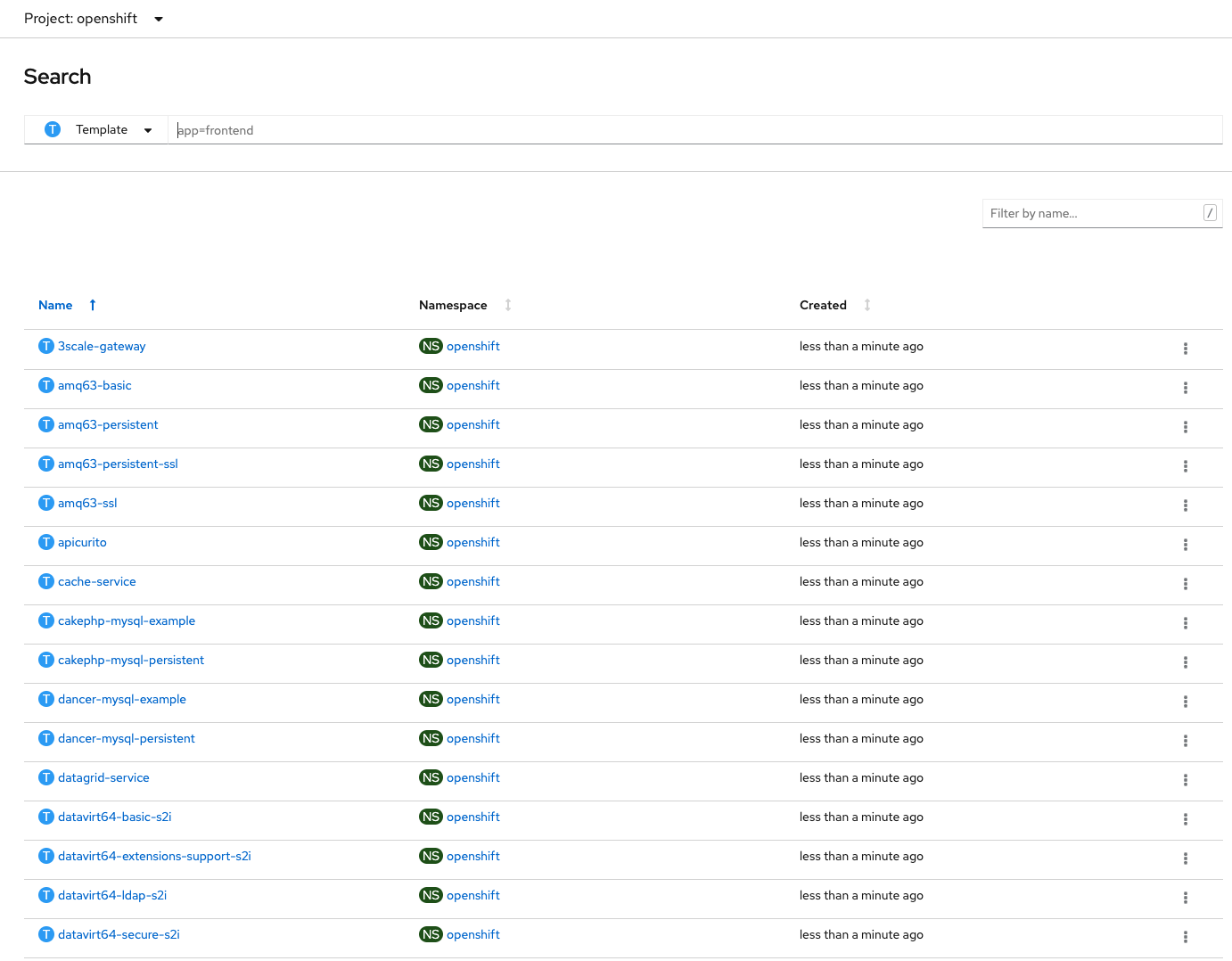Open the amq63-ssl template link

click(87, 503)
